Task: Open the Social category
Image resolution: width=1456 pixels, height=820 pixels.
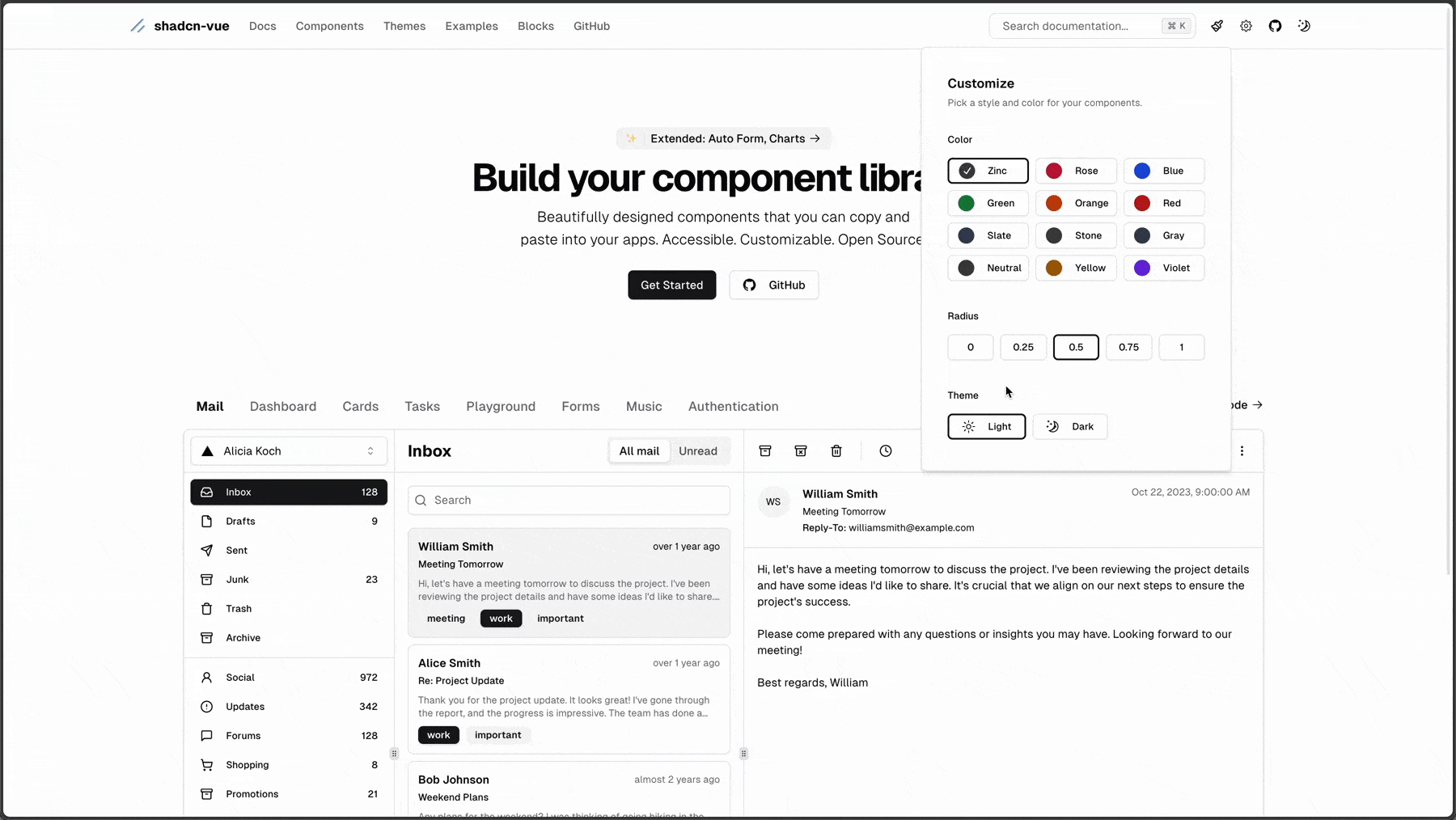Action: [289, 677]
